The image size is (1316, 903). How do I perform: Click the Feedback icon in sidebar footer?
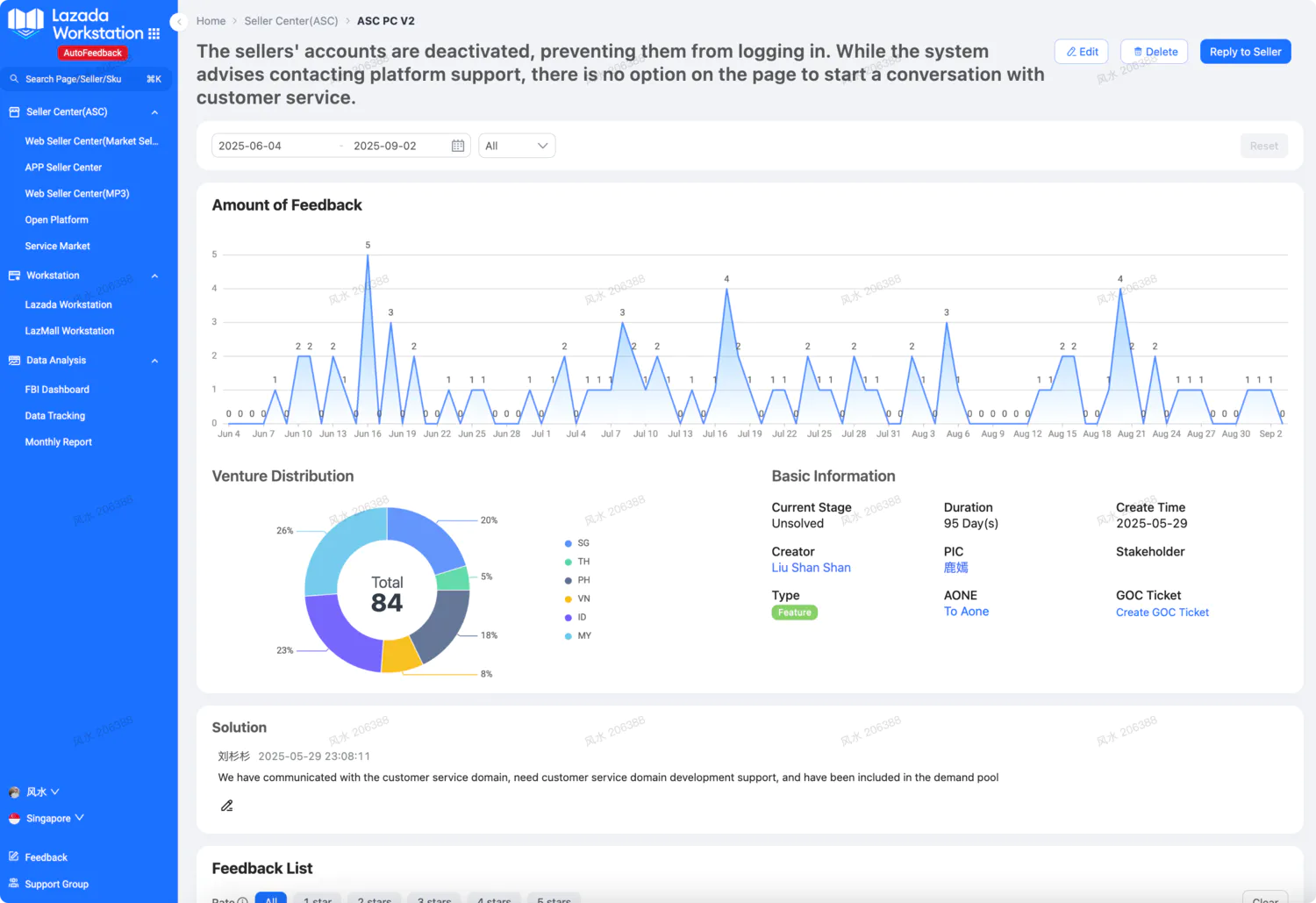[x=14, y=856]
